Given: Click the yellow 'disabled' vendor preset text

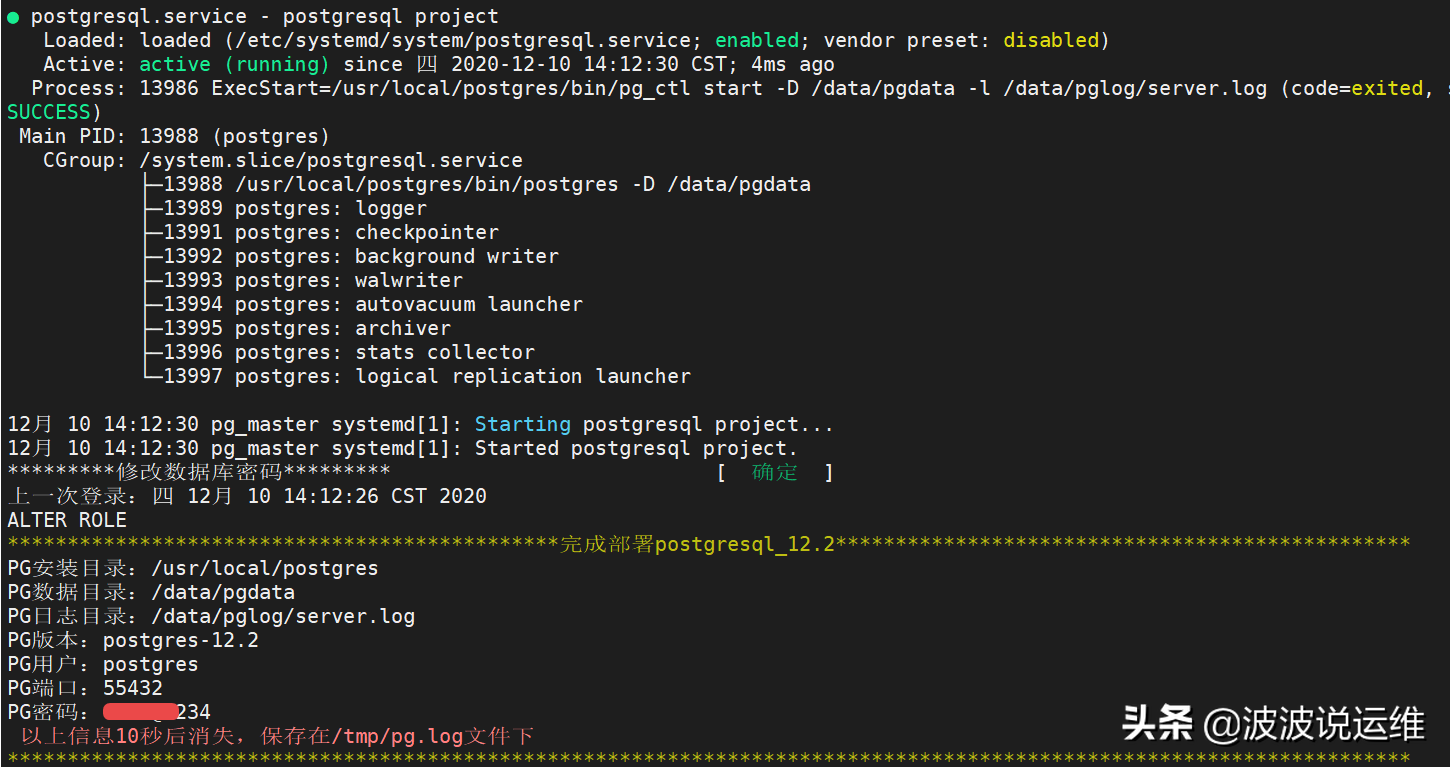Looking at the screenshot, I should 1051,41.
